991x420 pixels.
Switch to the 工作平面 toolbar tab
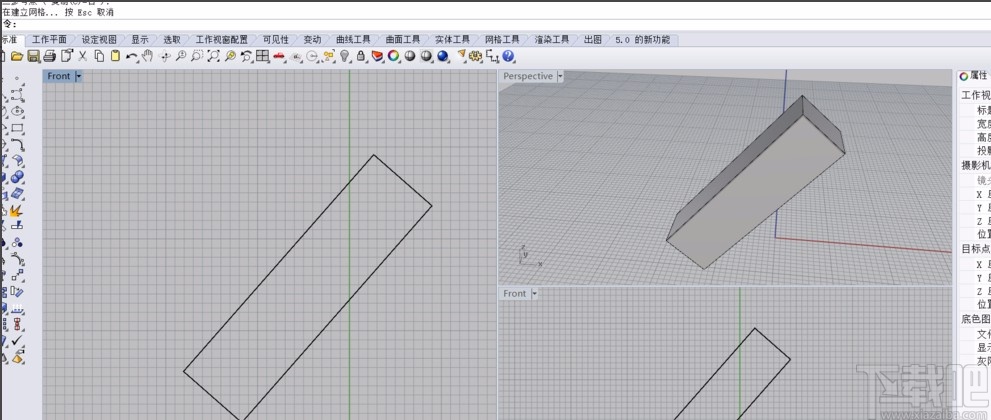(x=49, y=40)
